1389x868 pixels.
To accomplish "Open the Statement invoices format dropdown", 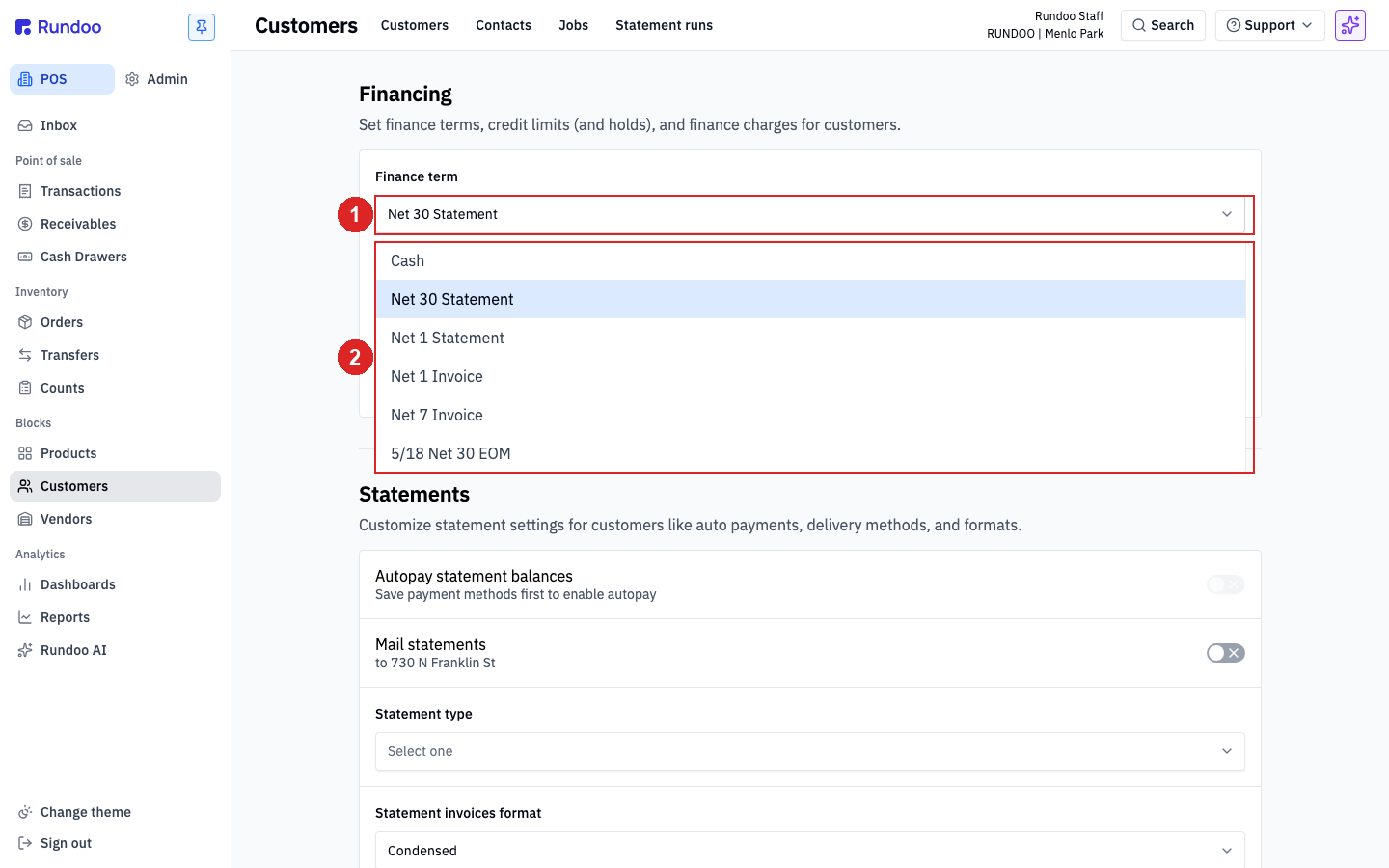I will (810, 851).
